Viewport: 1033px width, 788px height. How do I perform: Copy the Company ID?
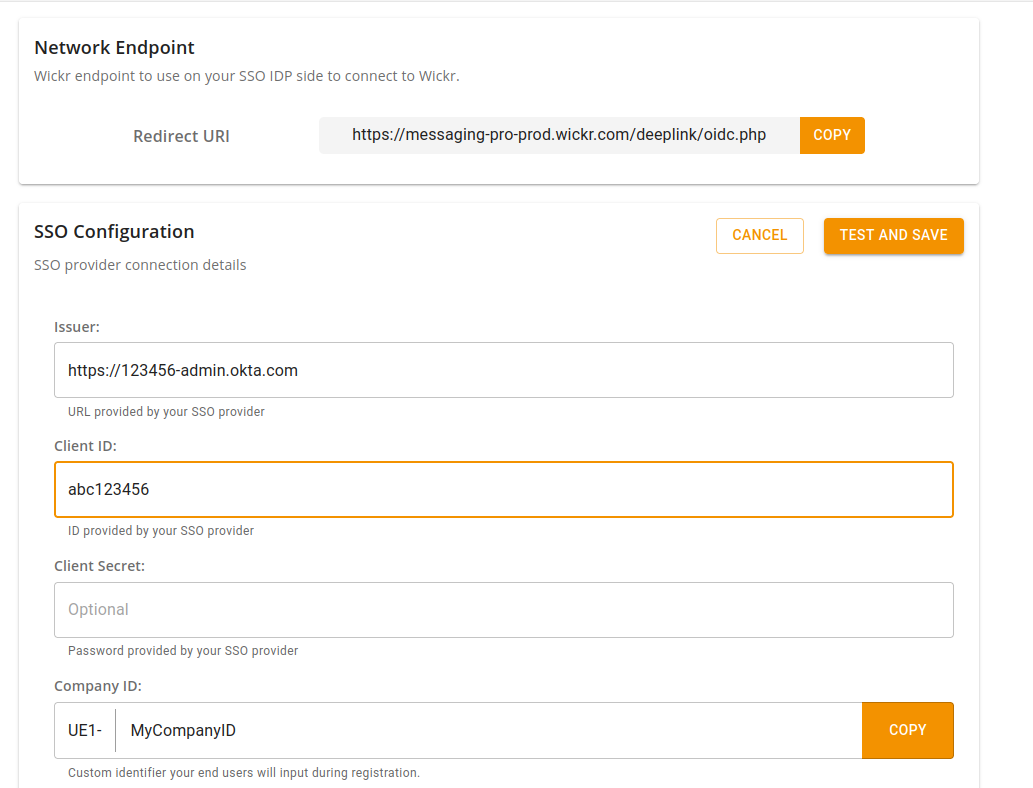(907, 730)
